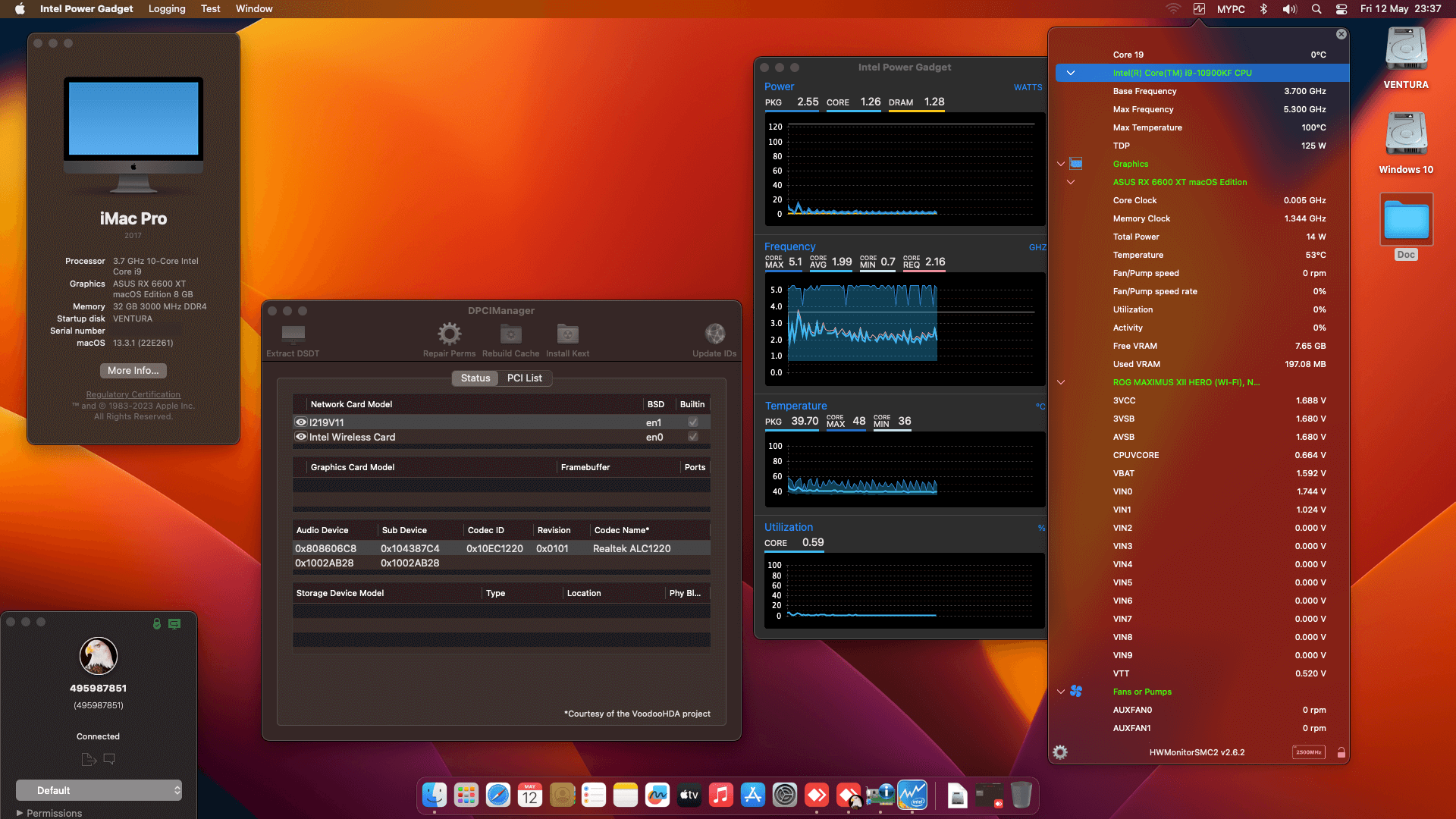This screenshot has width=1456, height=819.
Task: Expand the Permissions disclosure triangle
Action: click(20, 813)
